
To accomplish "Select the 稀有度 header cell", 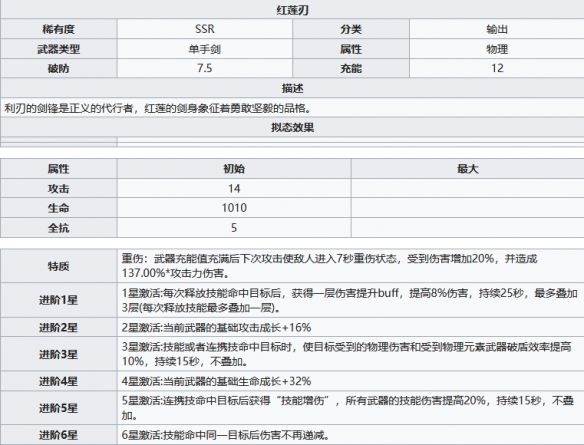I will point(58,29).
